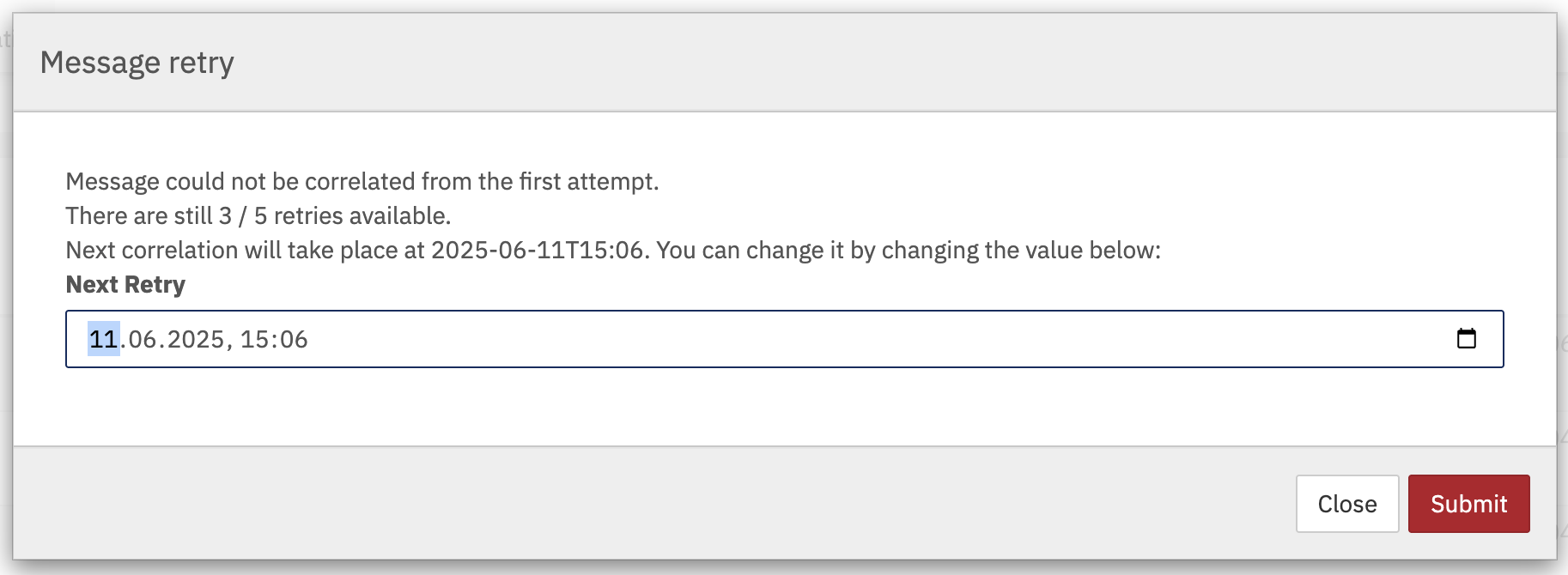Click inside the dialog footer area
Screen dimensions: 1568x575
(601, 504)
